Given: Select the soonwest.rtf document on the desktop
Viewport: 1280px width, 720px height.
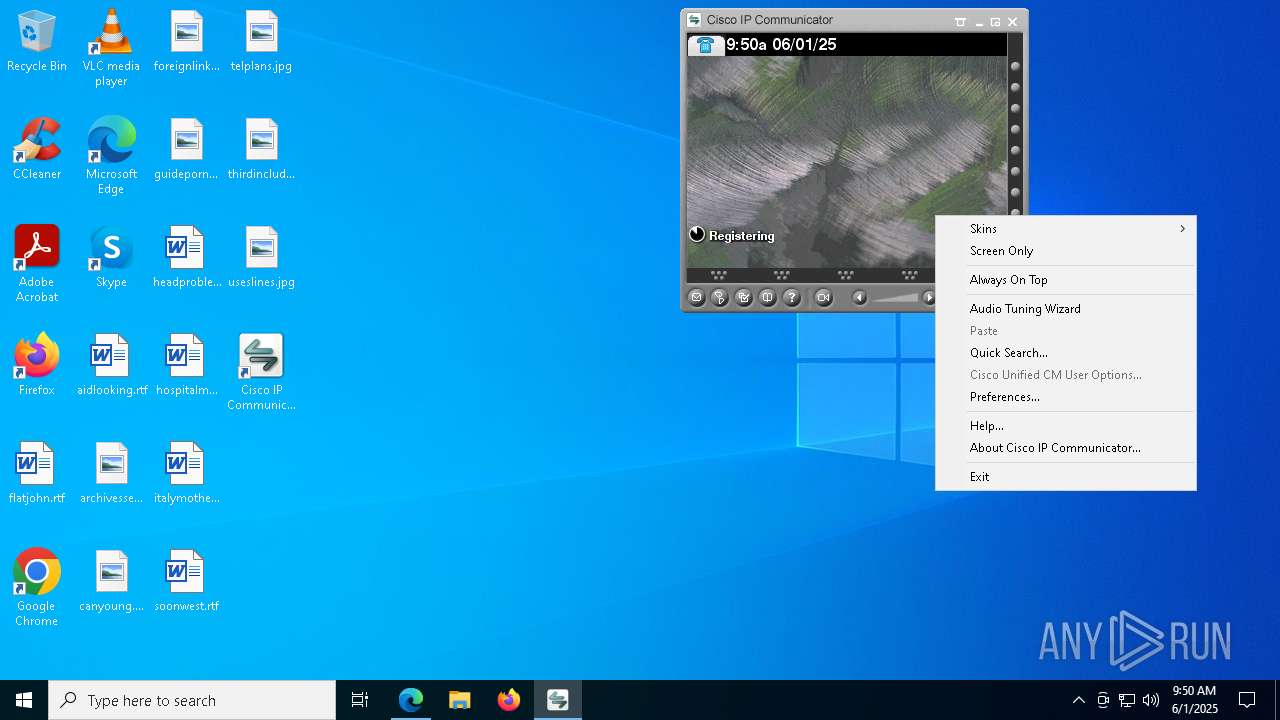Looking at the screenshot, I should (x=186, y=582).
